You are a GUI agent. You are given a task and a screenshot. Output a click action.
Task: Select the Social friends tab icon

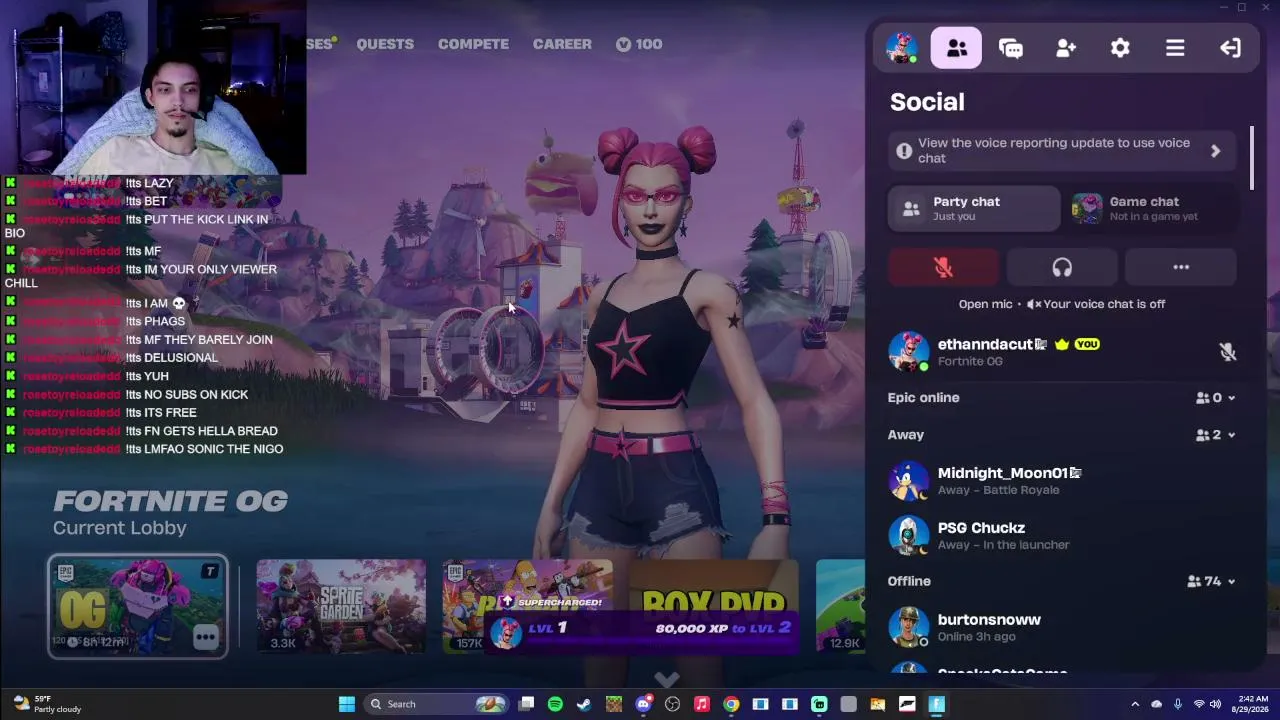pyautogui.click(x=956, y=48)
